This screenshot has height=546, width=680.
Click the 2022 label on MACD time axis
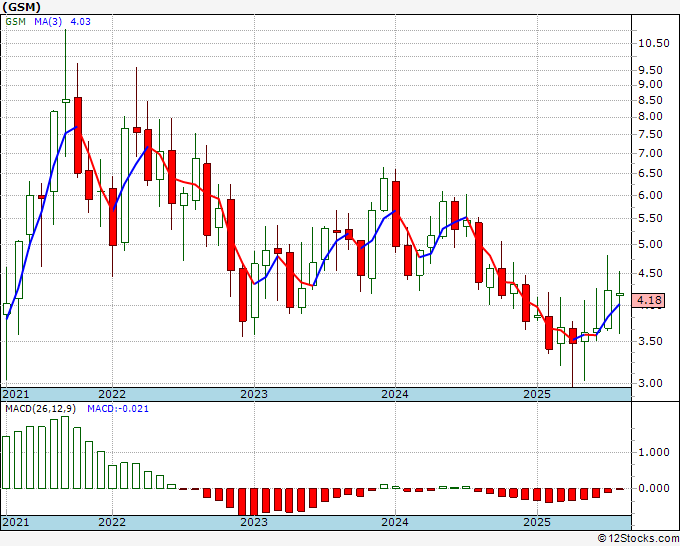click(x=112, y=522)
